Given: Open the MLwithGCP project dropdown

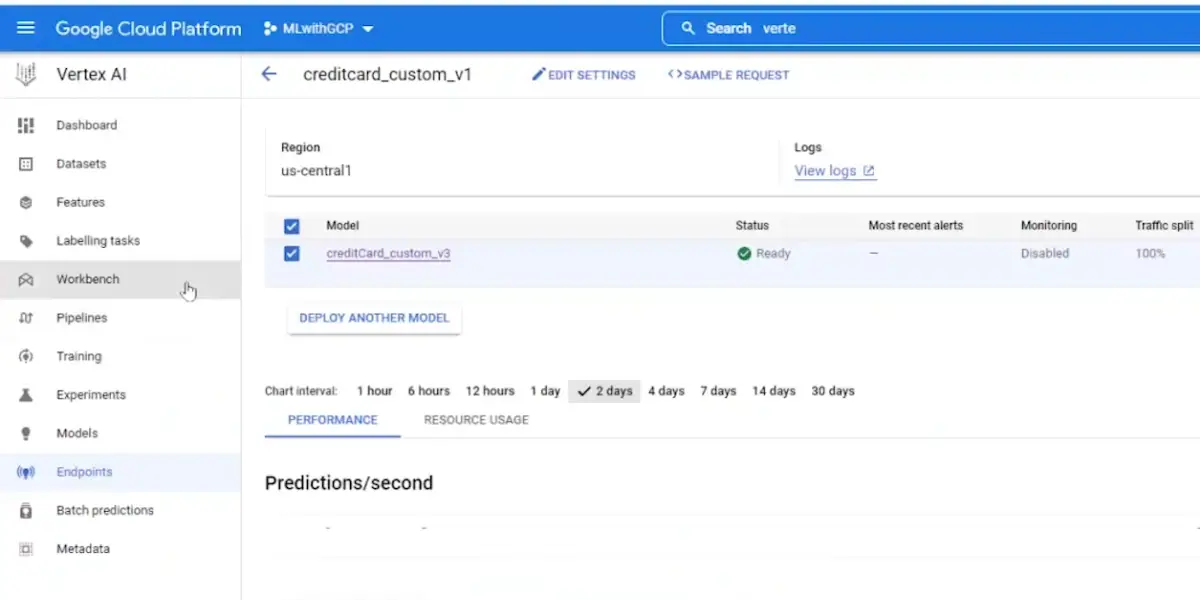Looking at the screenshot, I should 319,29.
